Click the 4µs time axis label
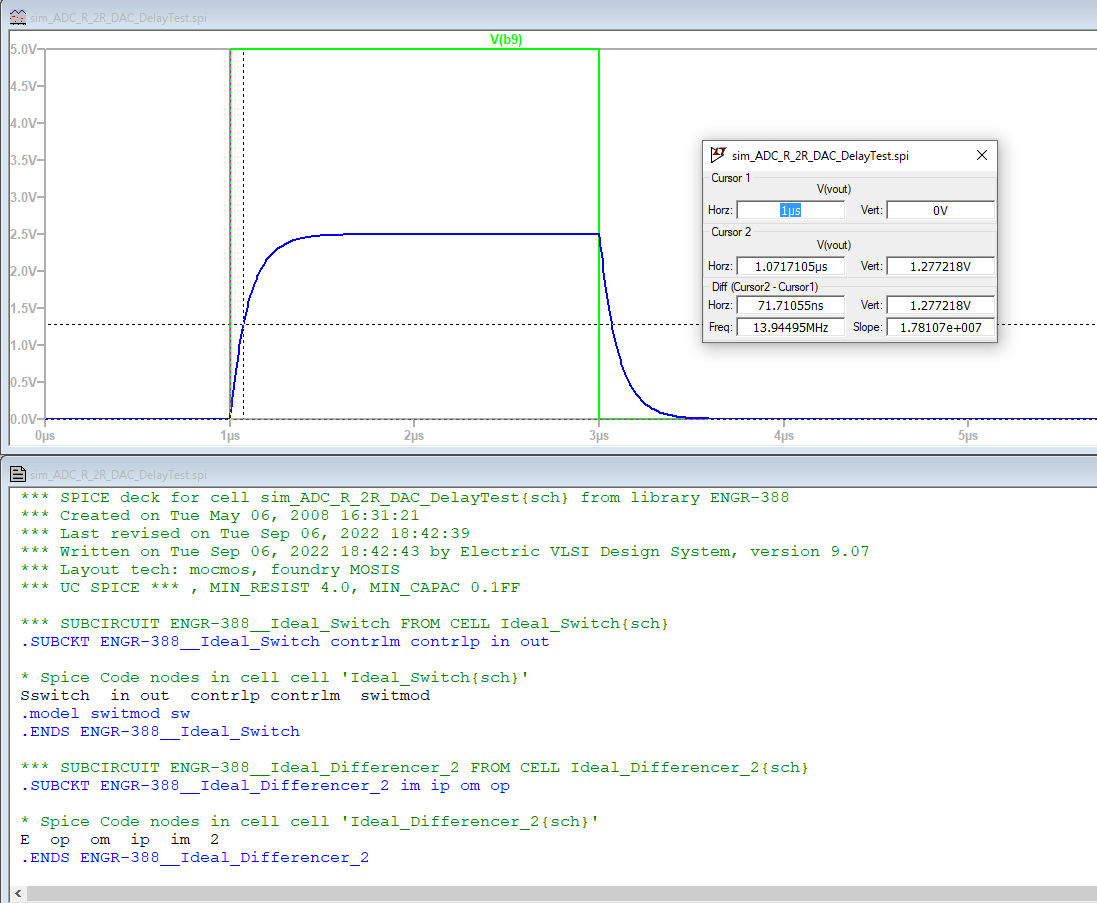The height and width of the screenshot is (903, 1097). click(x=784, y=436)
